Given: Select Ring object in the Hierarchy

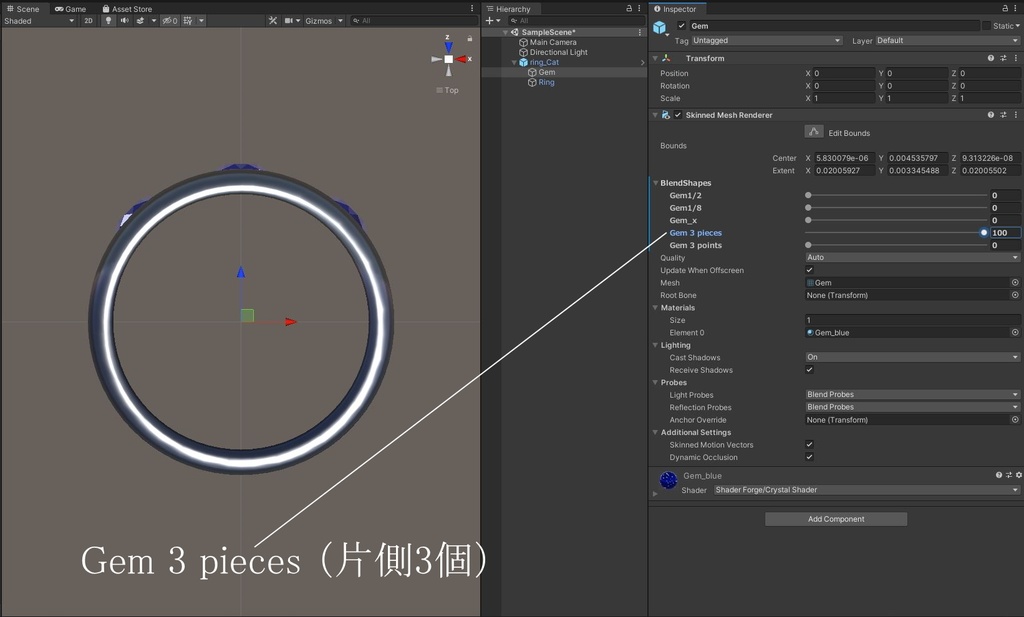Looking at the screenshot, I should coord(546,82).
